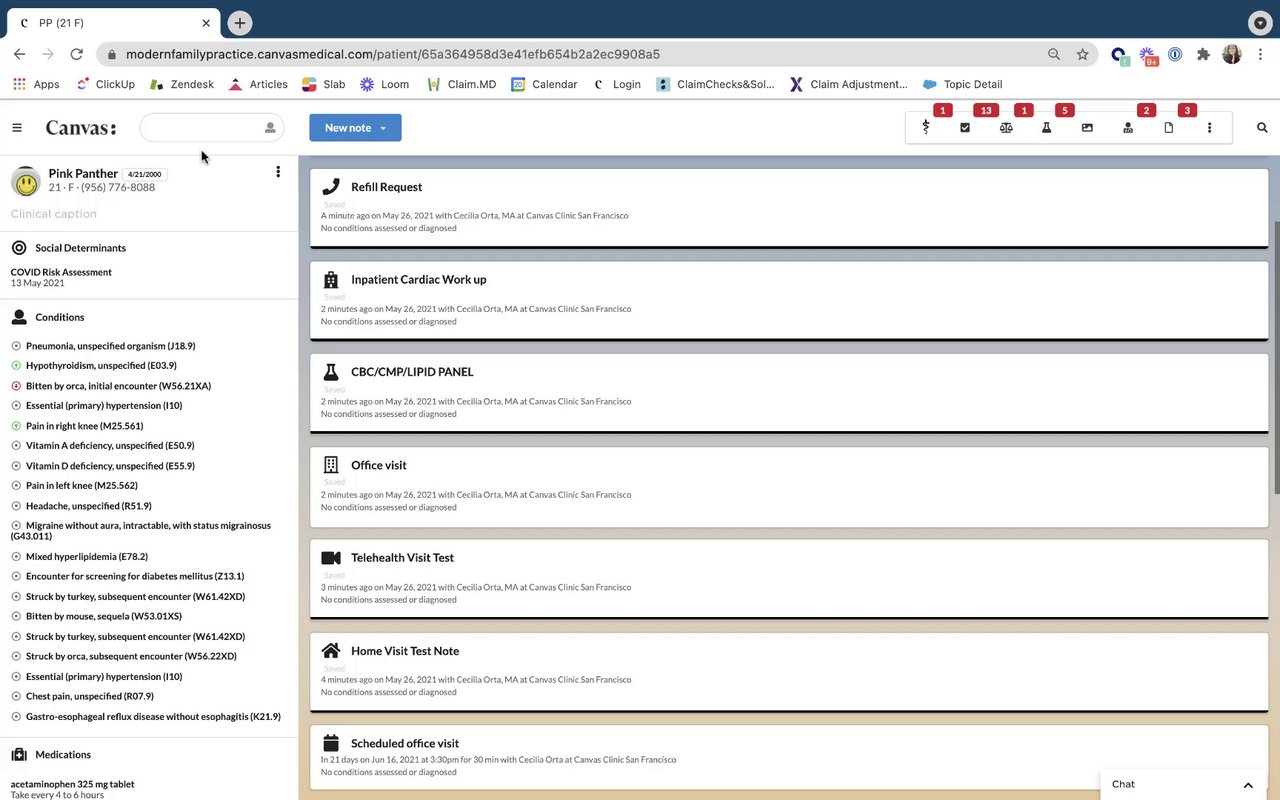Expand the Chat panel with the chevron

point(1248,785)
